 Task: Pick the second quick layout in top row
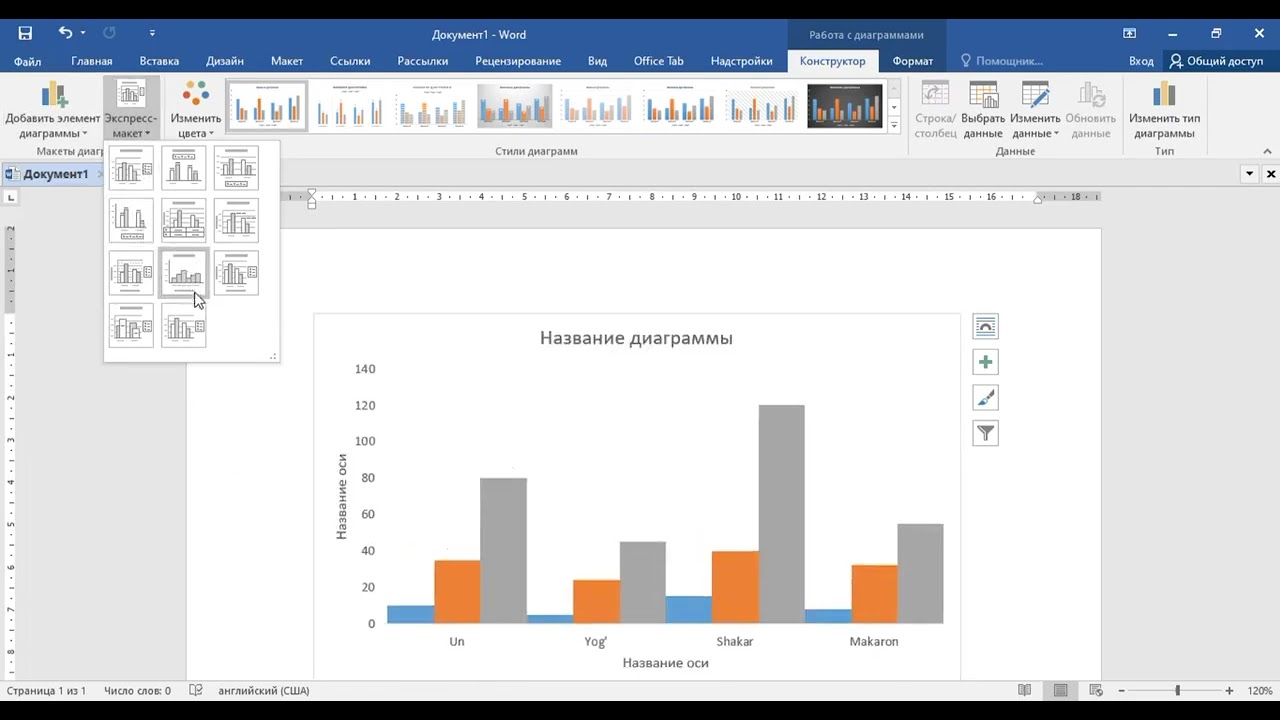pyautogui.click(x=183, y=168)
